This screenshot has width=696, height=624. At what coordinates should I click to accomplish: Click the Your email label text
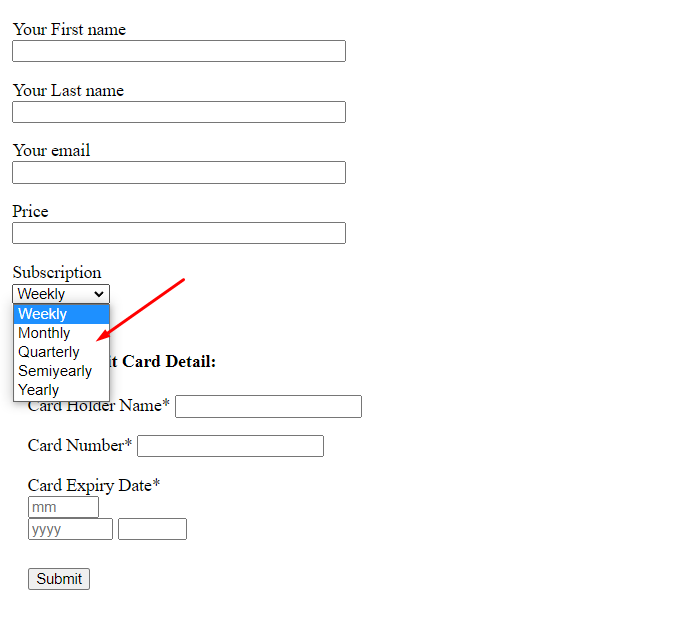pos(51,151)
